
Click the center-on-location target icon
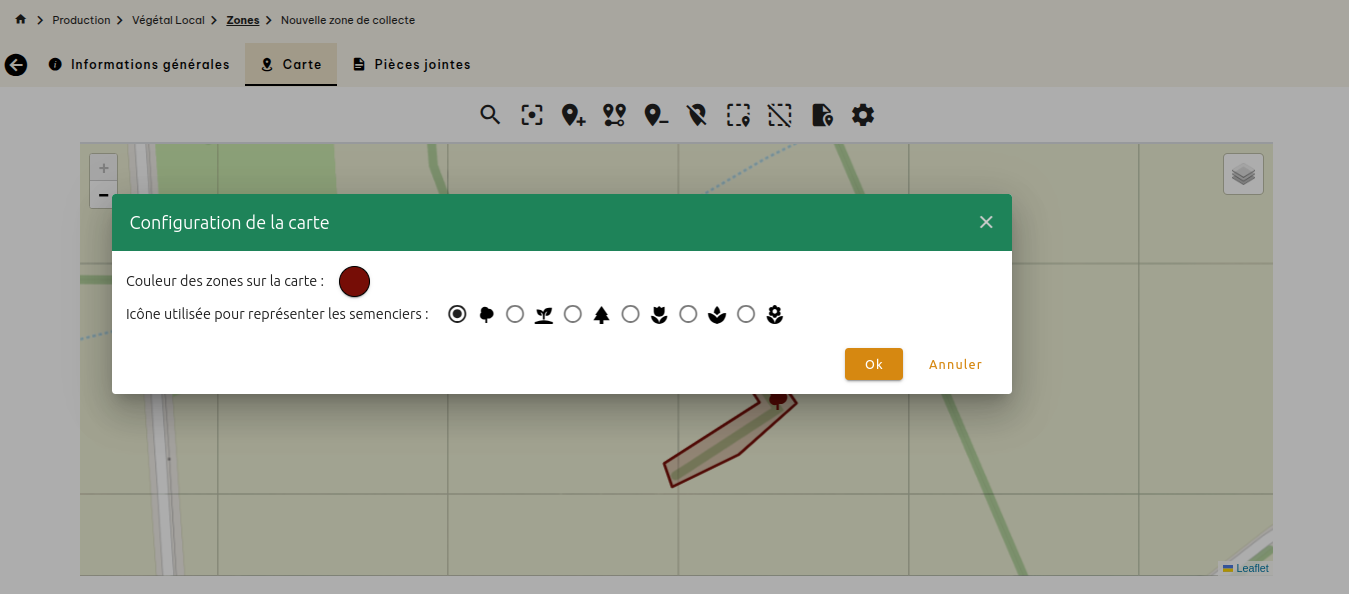click(532, 115)
